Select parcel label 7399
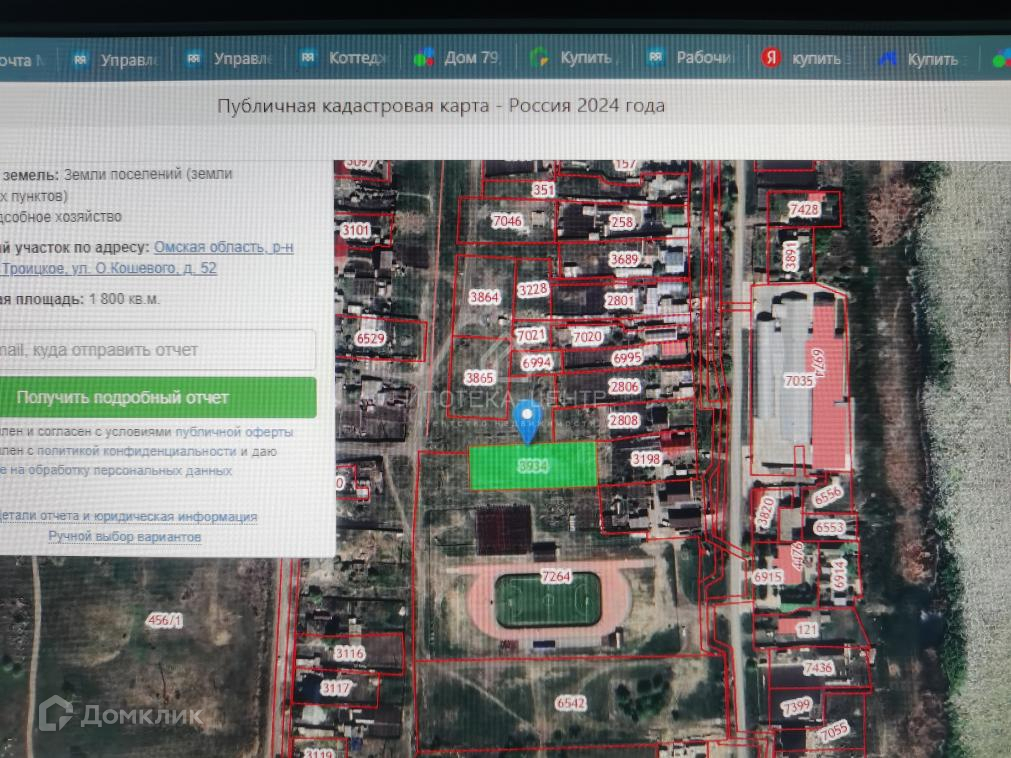Viewport: 1011px width, 758px height. 796,707
